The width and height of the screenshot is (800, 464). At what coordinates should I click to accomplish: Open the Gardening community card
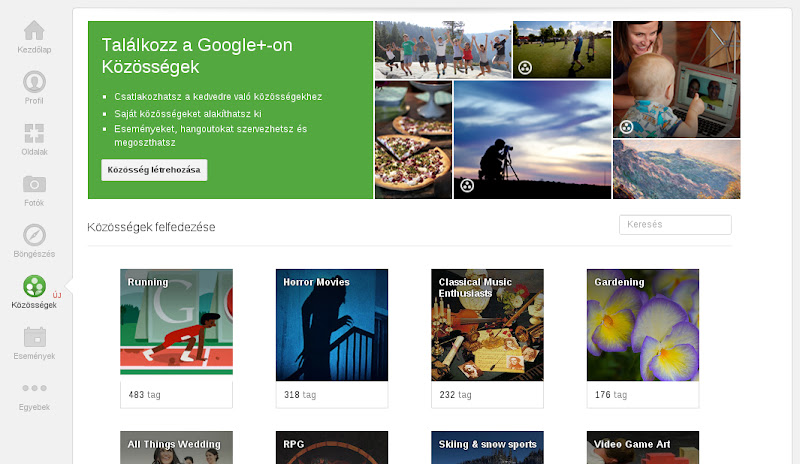click(643, 338)
